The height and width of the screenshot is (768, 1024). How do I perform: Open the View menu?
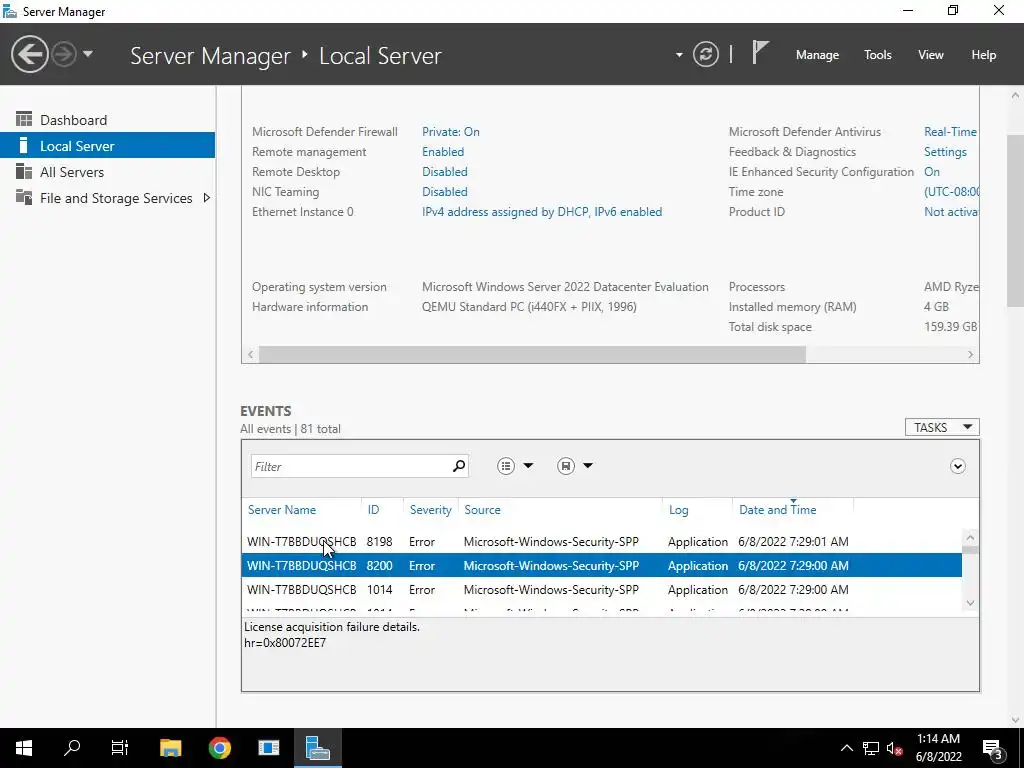pos(930,55)
